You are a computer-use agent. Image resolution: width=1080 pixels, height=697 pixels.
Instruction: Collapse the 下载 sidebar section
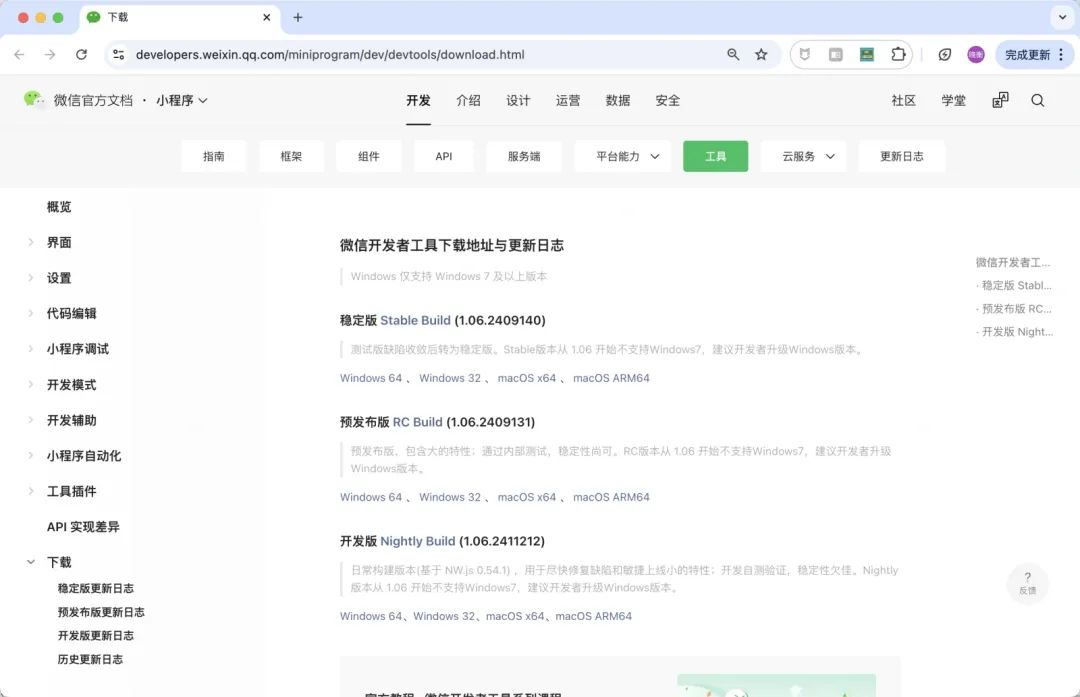point(31,562)
